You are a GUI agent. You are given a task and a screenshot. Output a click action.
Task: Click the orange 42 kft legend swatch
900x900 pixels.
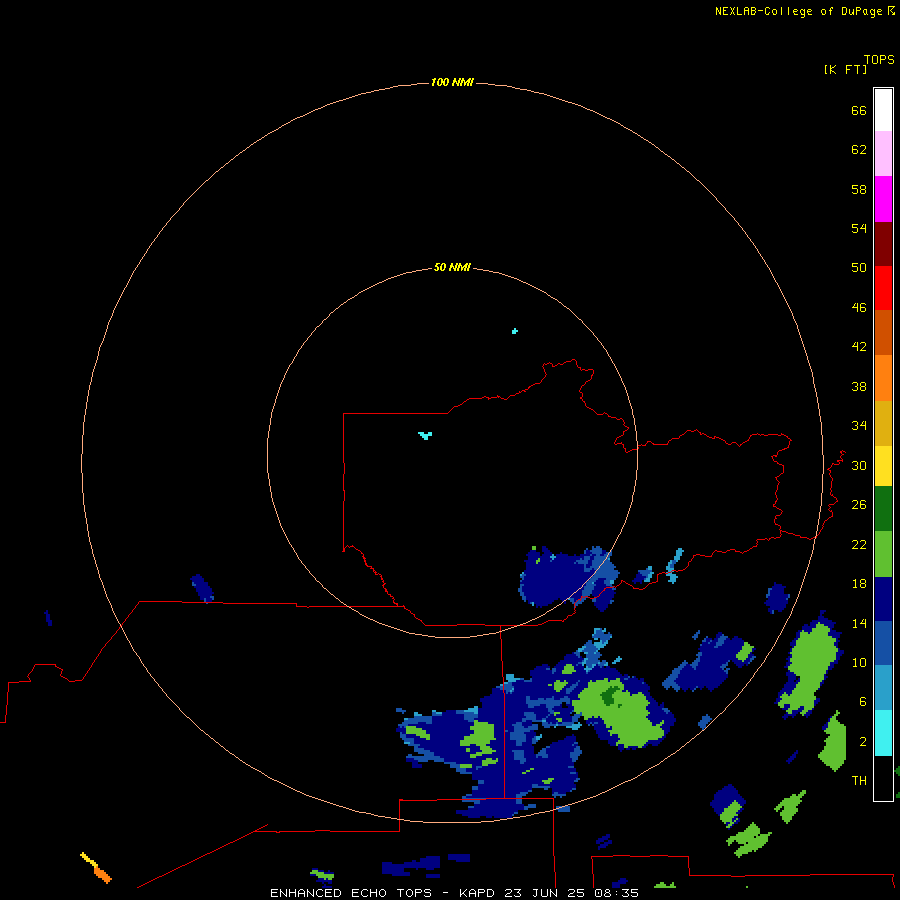click(883, 378)
